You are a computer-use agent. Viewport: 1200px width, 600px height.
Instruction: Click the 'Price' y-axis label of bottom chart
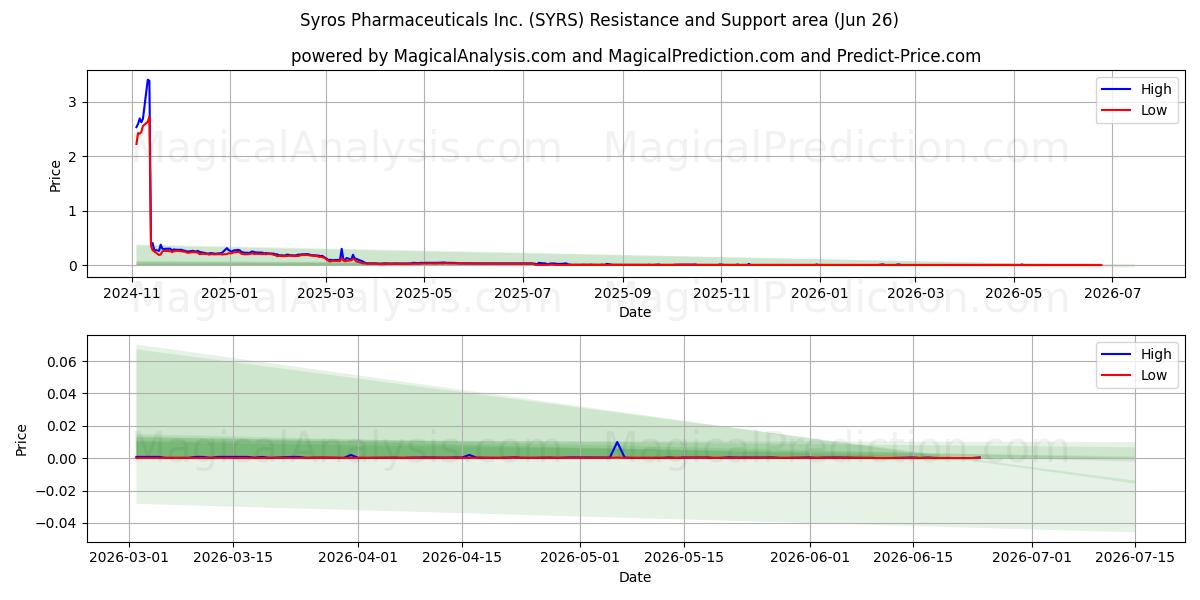[22, 440]
